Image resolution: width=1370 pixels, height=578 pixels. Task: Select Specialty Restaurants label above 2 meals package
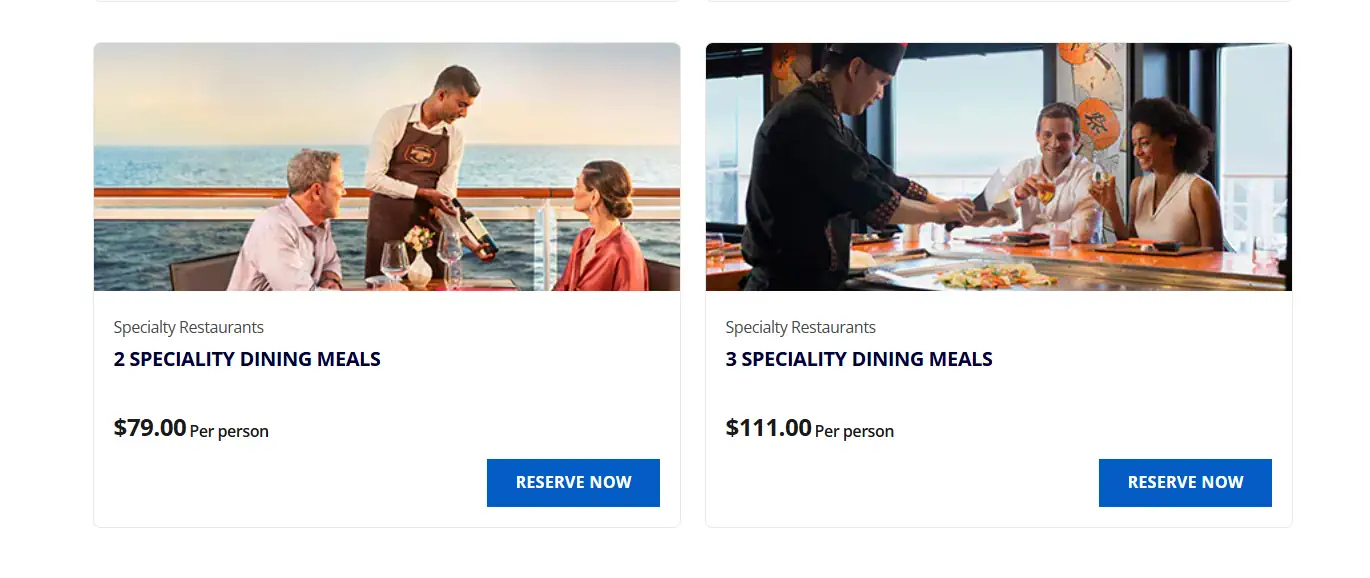point(189,327)
